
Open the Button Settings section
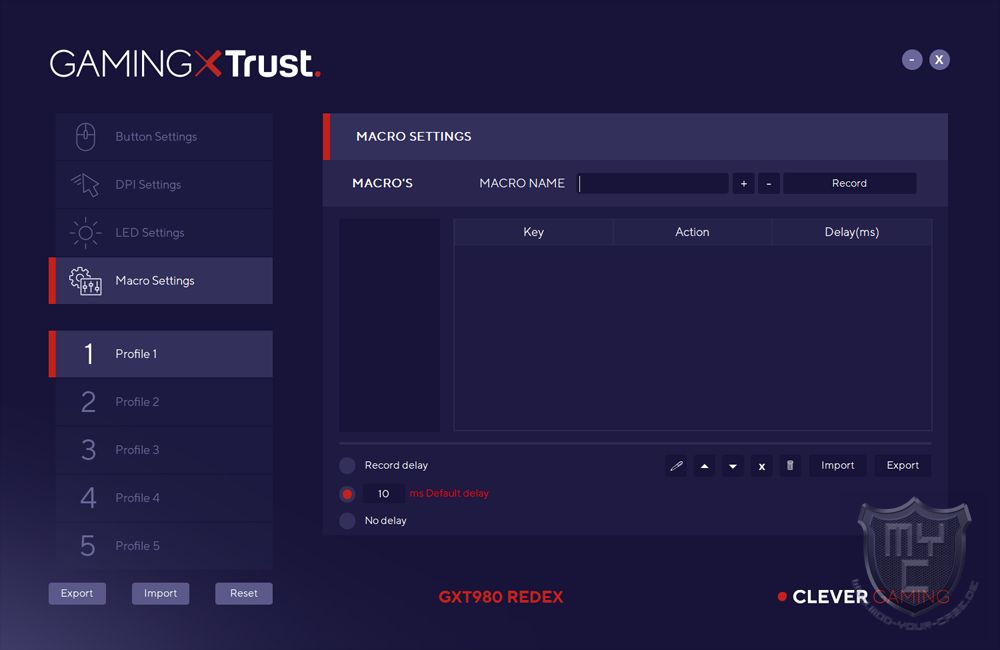coord(164,137)
